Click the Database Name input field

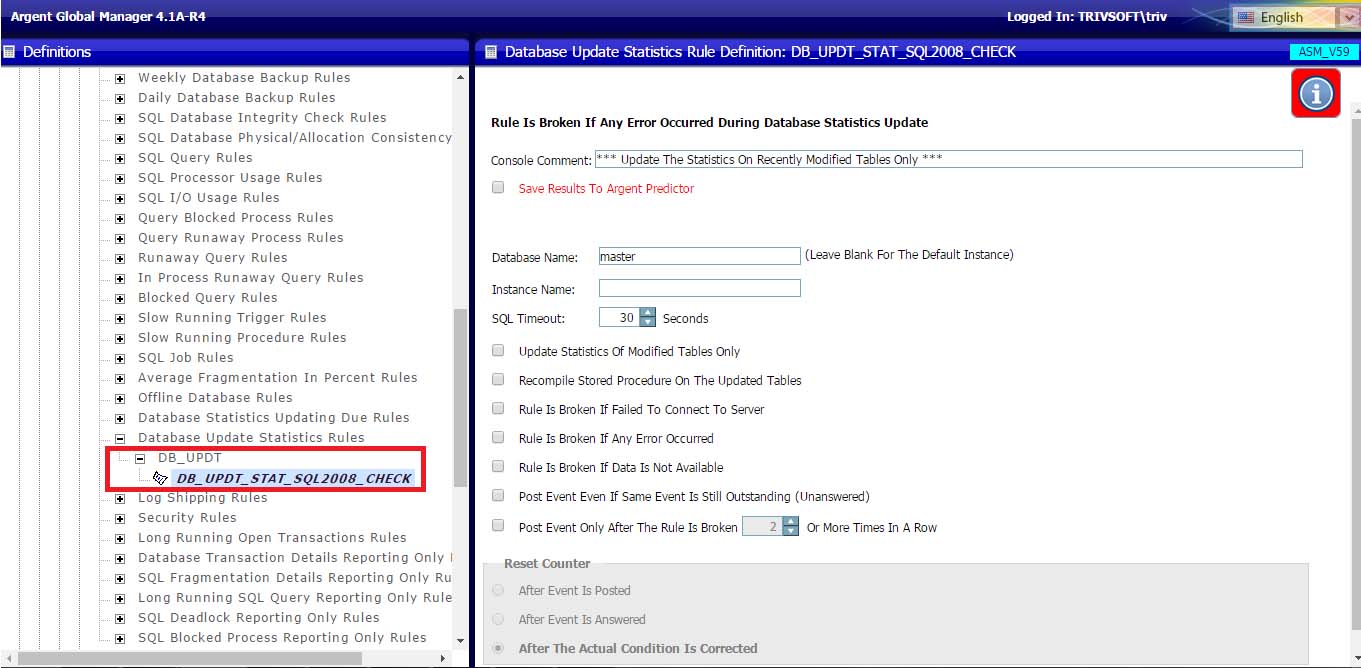point(699,257)
